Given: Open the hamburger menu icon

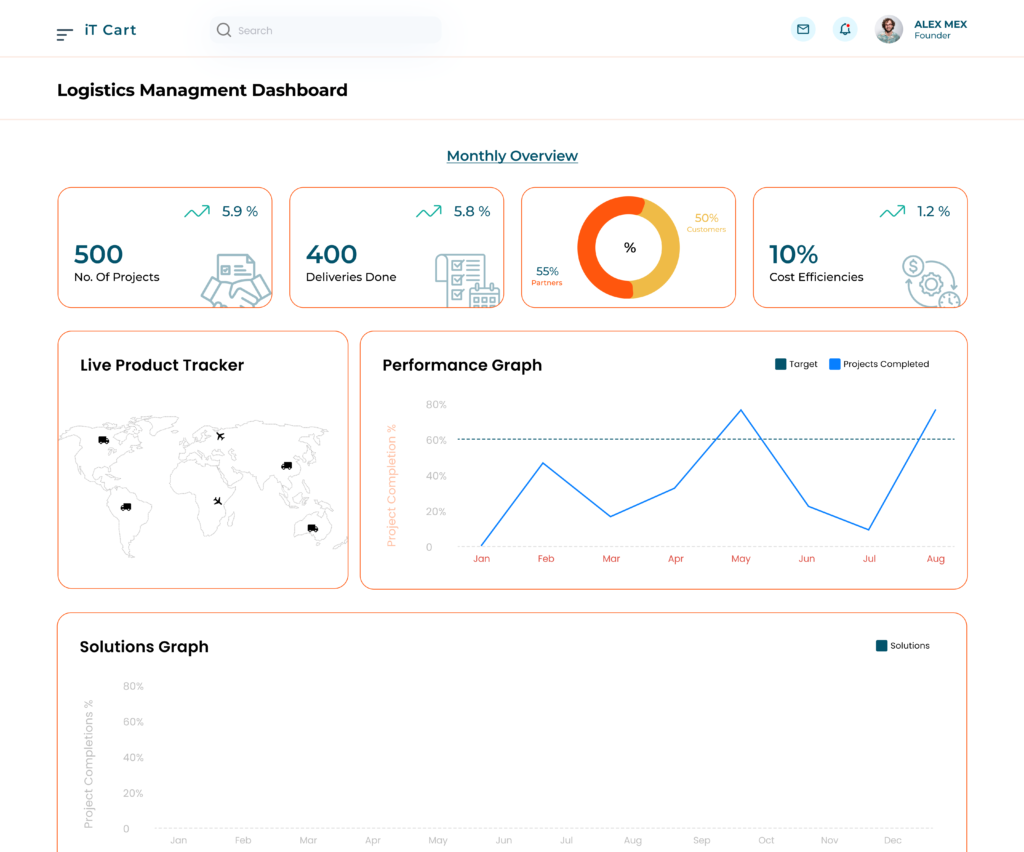Looking at the screenshot, I should coord(65,34).
